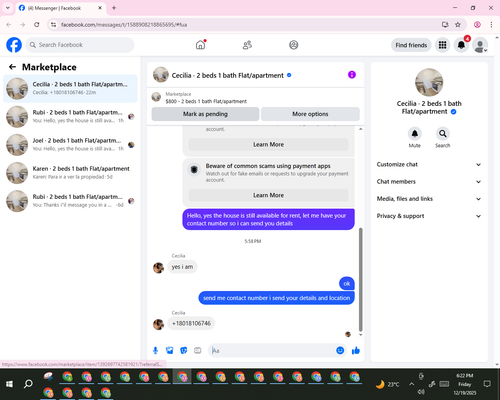The height and width of the screenshot is (400, 500).
Task: Click the chat scrollbar thumb
Action: pos(360,279)
